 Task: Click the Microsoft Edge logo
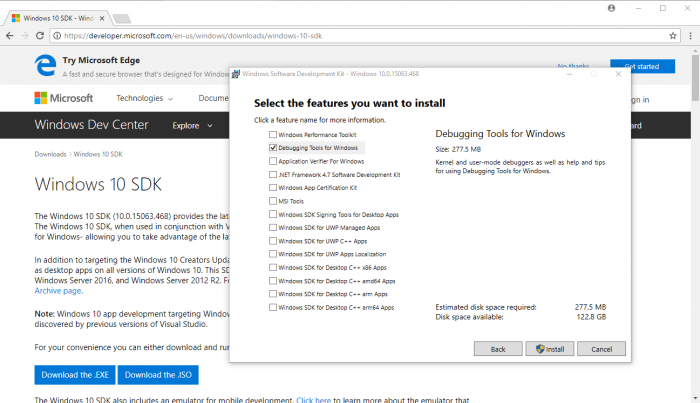click(x=46, y=66)
